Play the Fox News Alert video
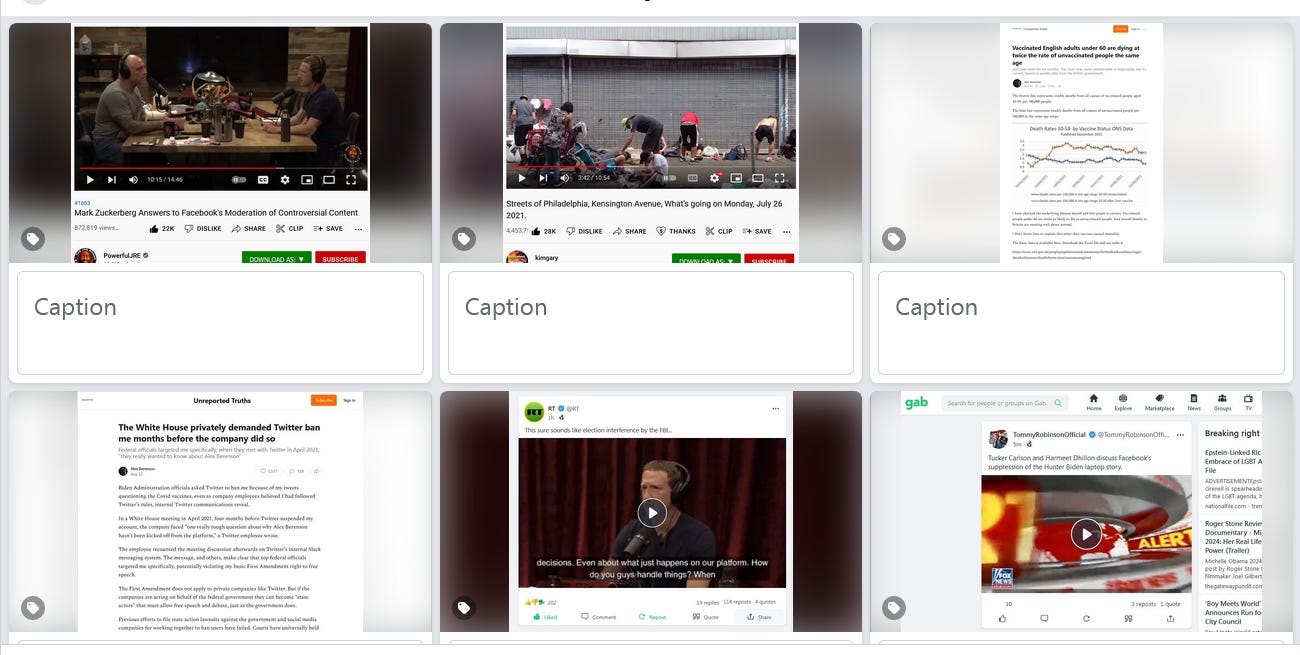Viewport: 1300px width, 655px height. pyautogui.click(x=1086, y=534)
